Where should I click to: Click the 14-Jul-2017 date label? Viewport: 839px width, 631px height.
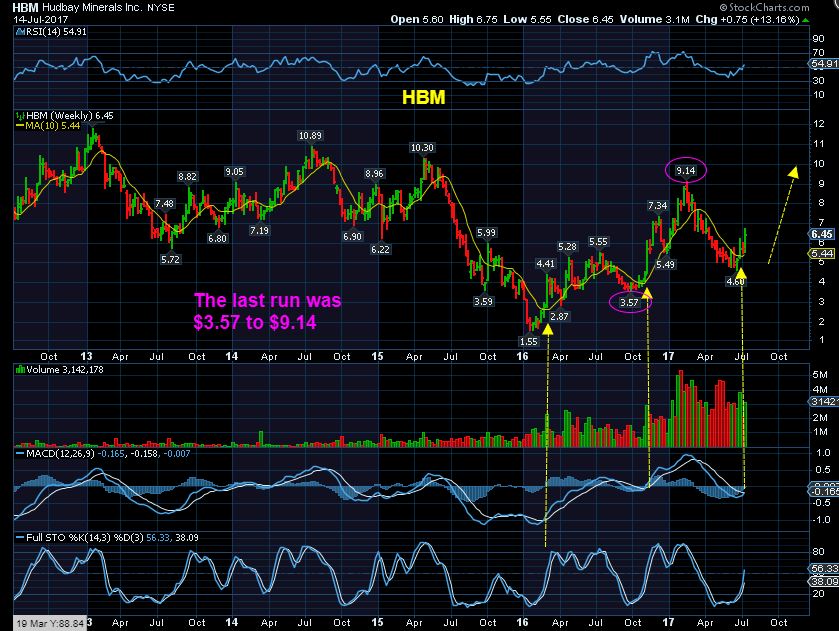click(x=41, y=19)
